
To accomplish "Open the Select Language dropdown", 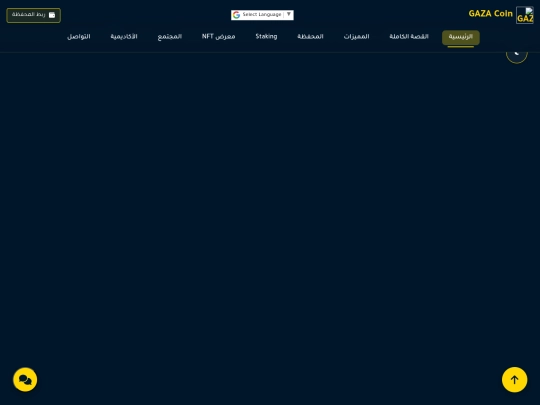I will 262,15.
